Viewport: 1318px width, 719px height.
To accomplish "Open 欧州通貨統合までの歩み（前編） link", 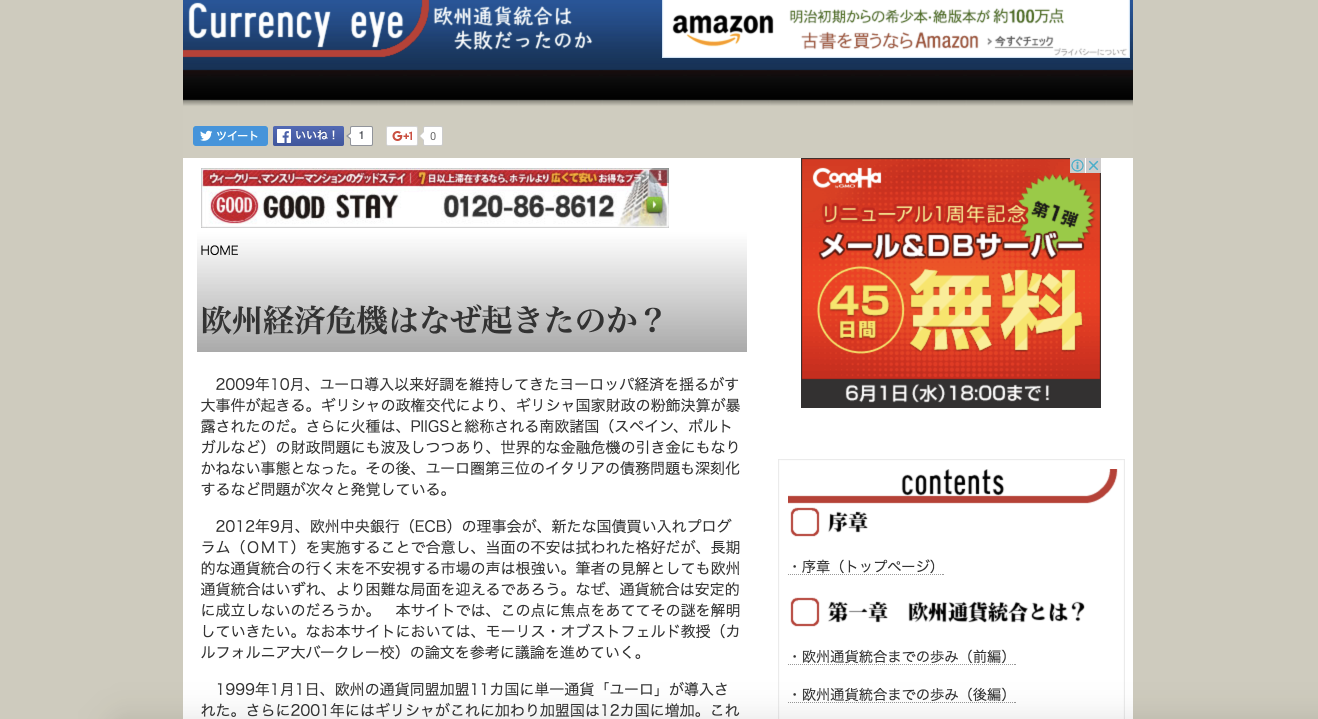I will pyautogui.click(x=902, y=656).
